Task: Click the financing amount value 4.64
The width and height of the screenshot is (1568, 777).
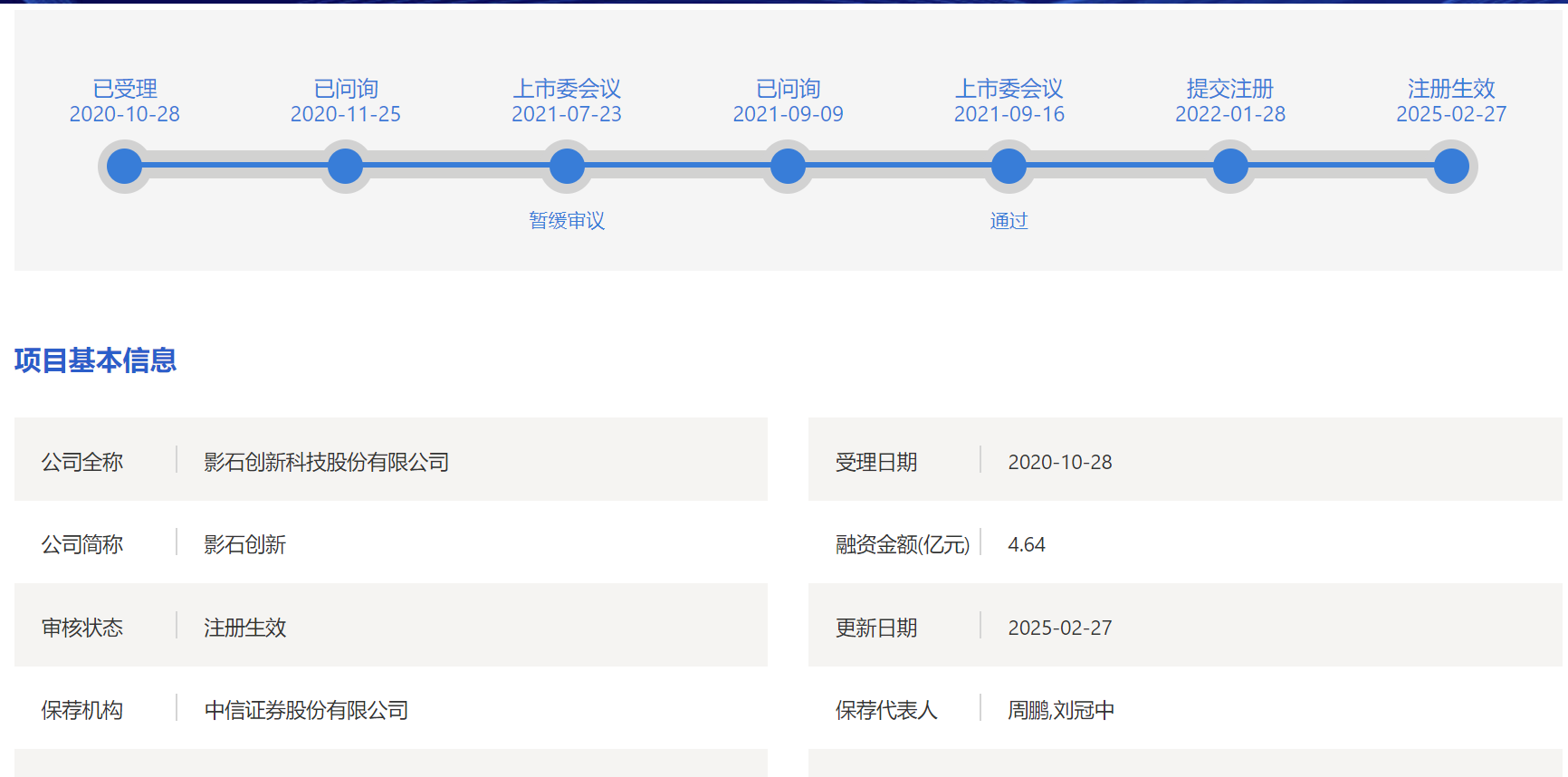Action: point(1027,544)
